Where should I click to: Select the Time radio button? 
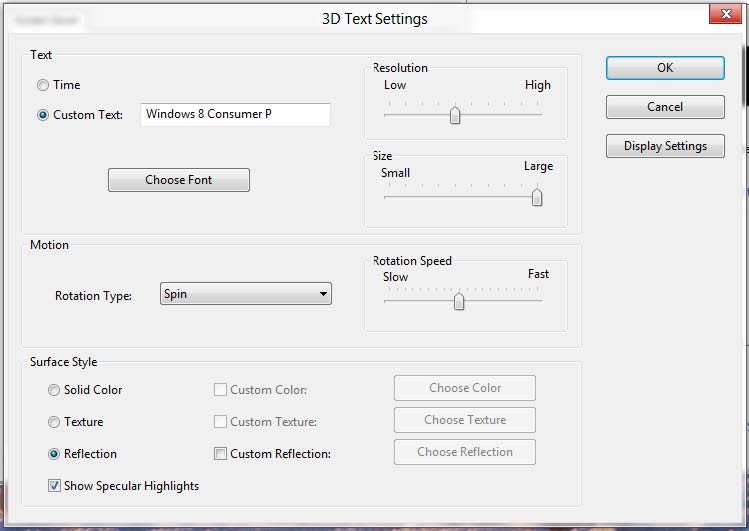[43, 86]
